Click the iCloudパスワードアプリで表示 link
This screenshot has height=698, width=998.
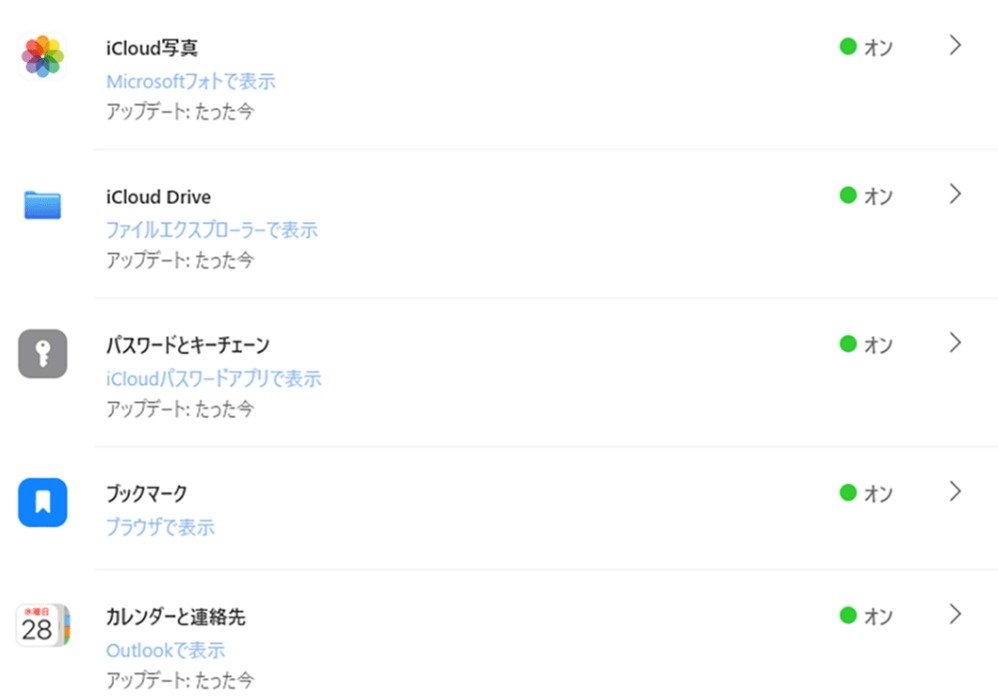pos(214,379)
